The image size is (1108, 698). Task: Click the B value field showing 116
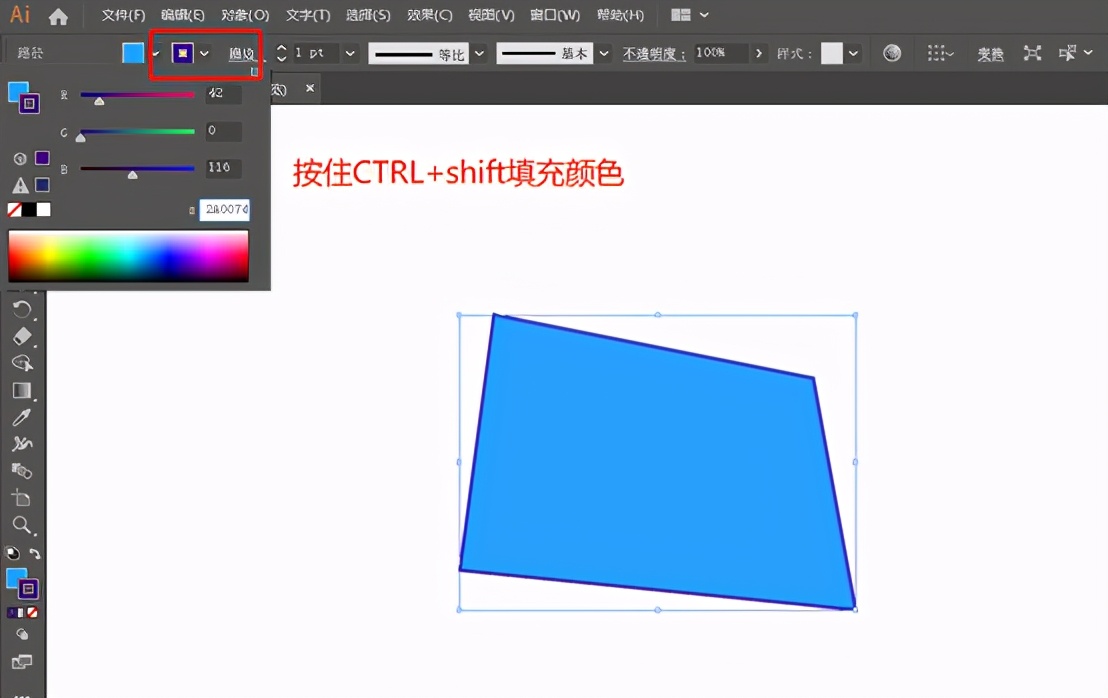[224, 167]
